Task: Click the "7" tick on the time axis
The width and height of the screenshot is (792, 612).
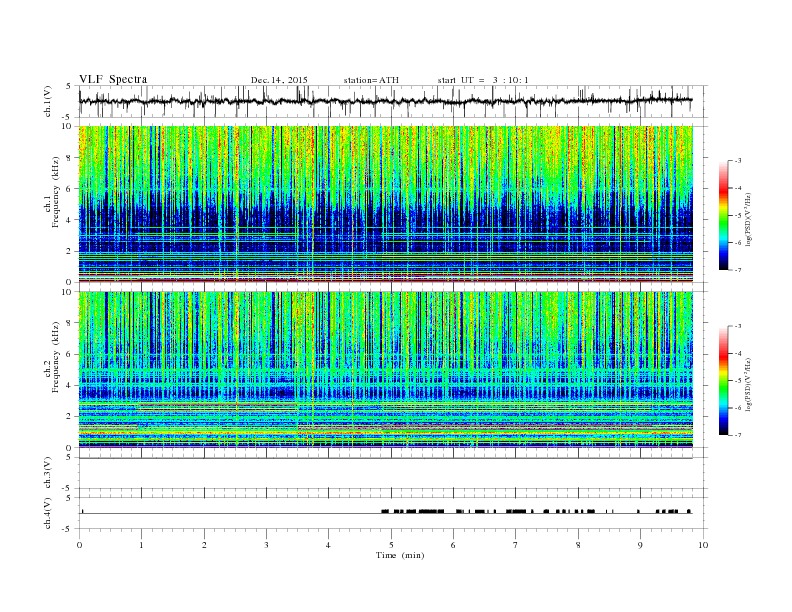Action: point(516,545)
